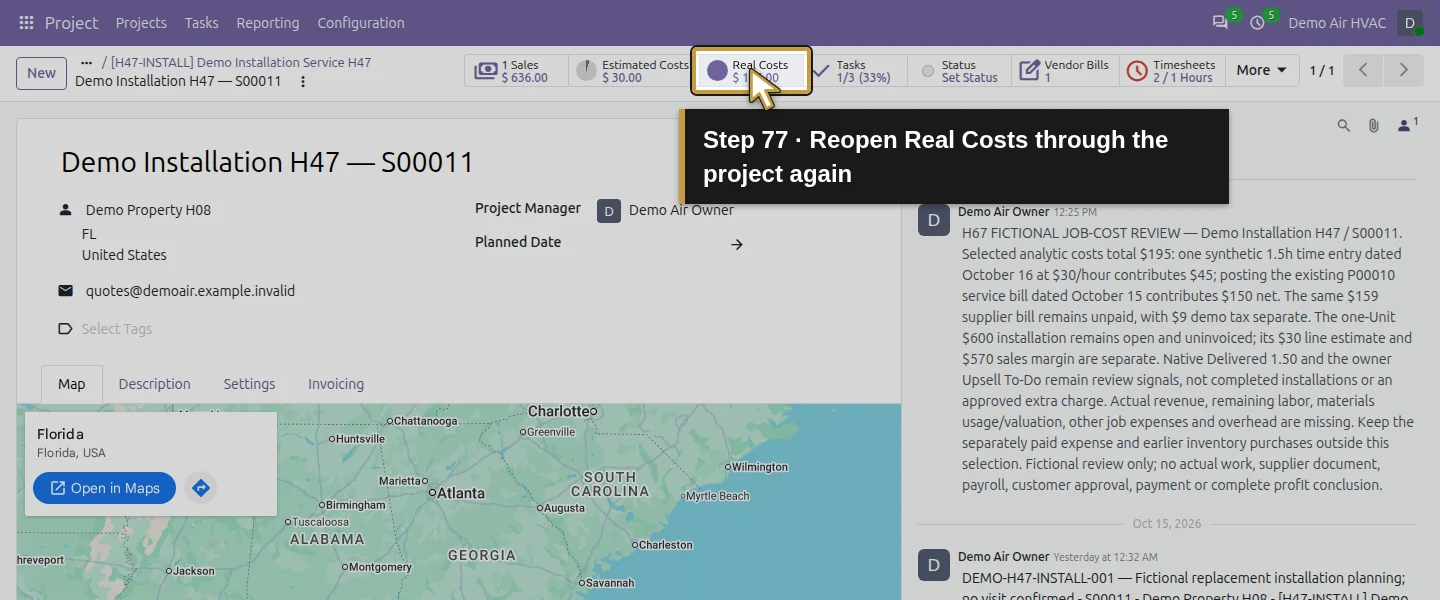Click the Open in Maps button
The width and height of the screenshot is (1440, 600).
click(104, 488)
